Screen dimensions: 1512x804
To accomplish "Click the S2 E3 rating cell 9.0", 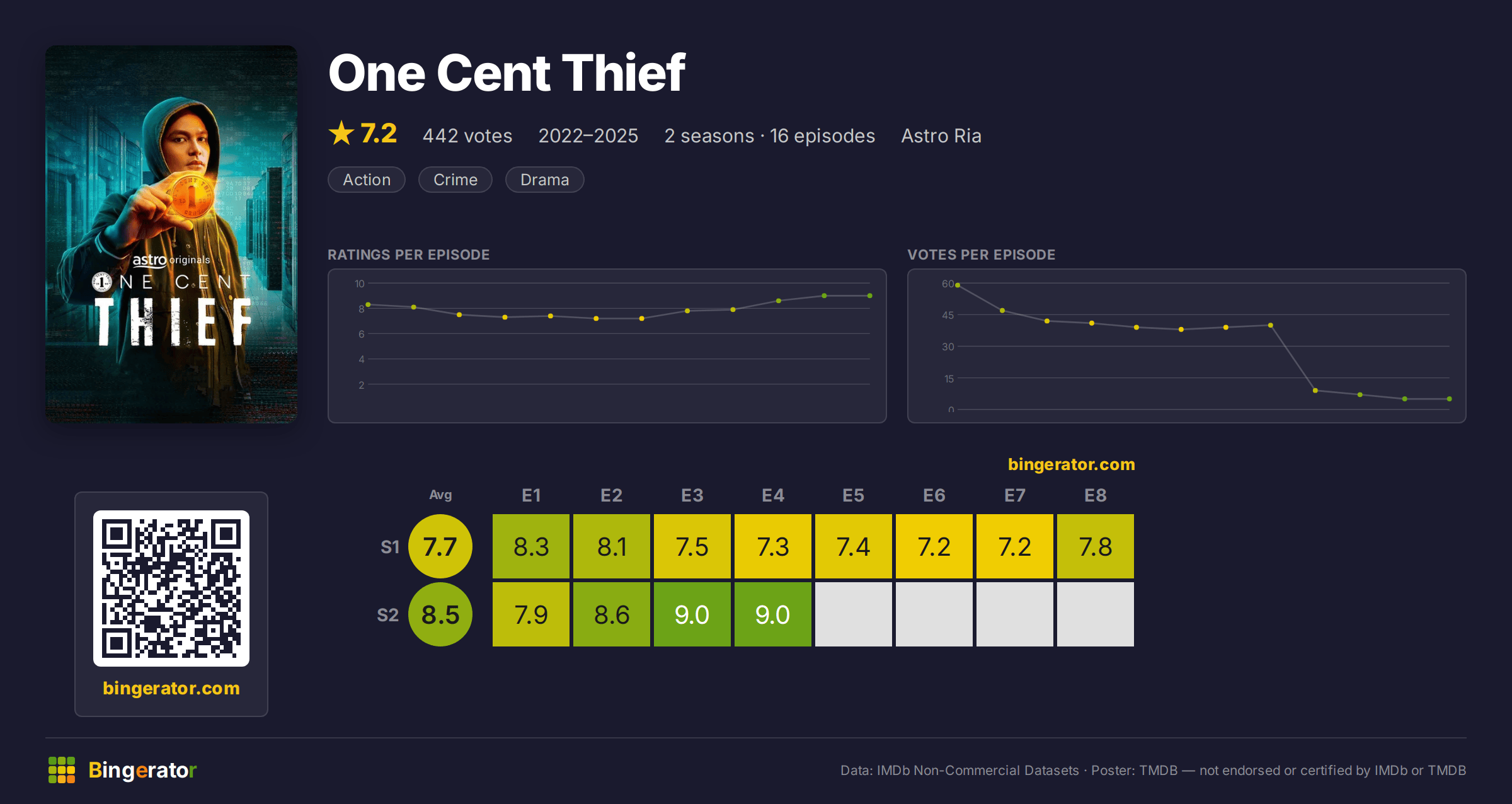I will [x=692, y=614].
